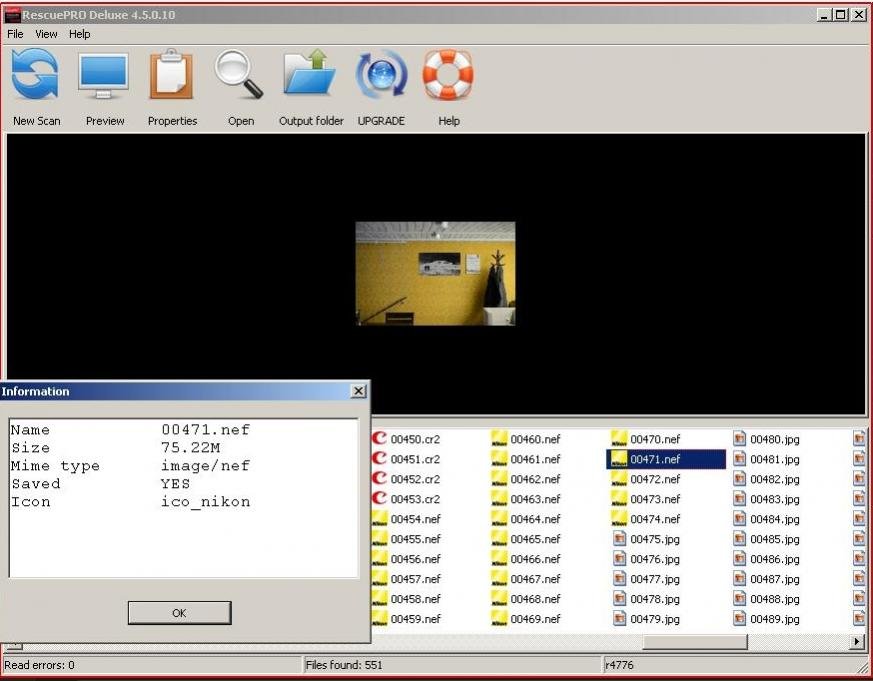Click the recovered photo preview image
The height and width of the screenshot is (681, 873).
click(x=435, y=273)
